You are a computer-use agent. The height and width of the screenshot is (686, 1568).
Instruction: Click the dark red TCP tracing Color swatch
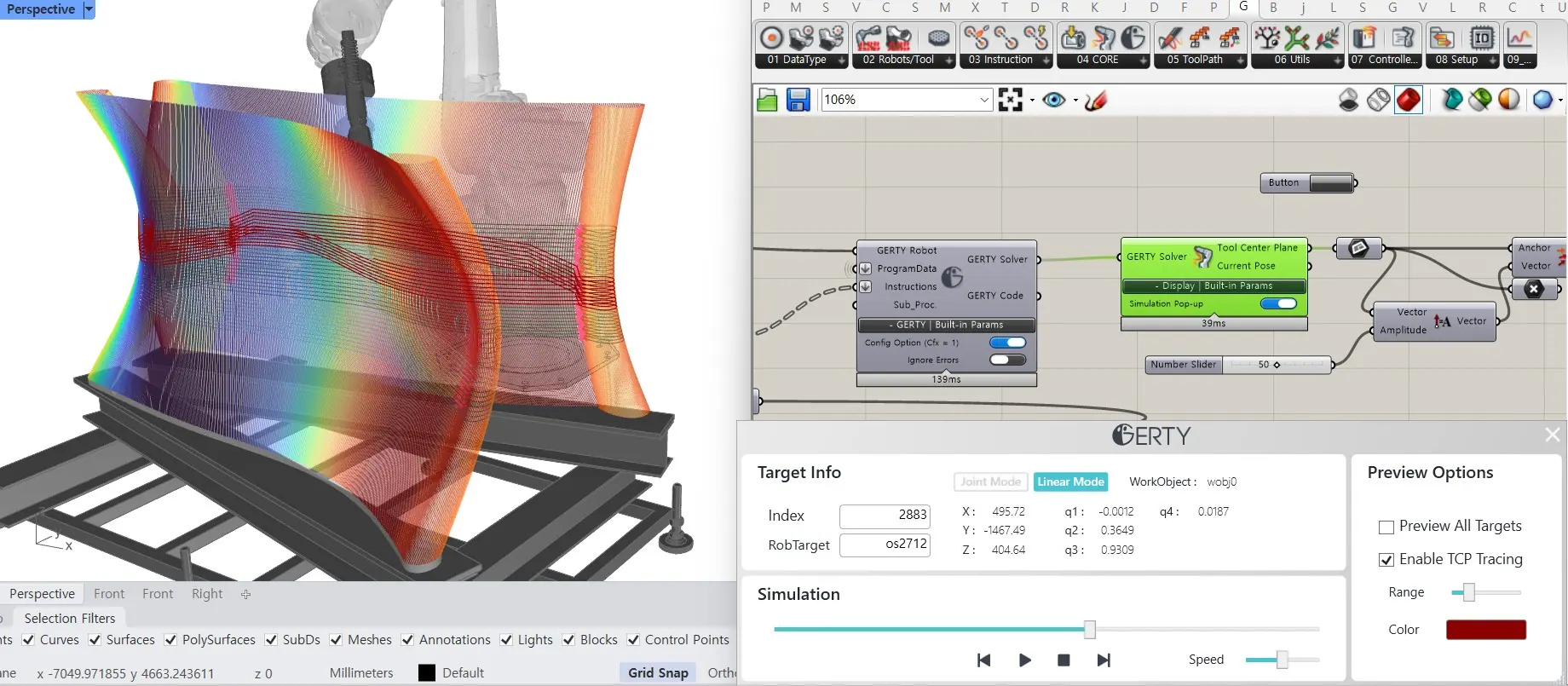point(1485,630)
